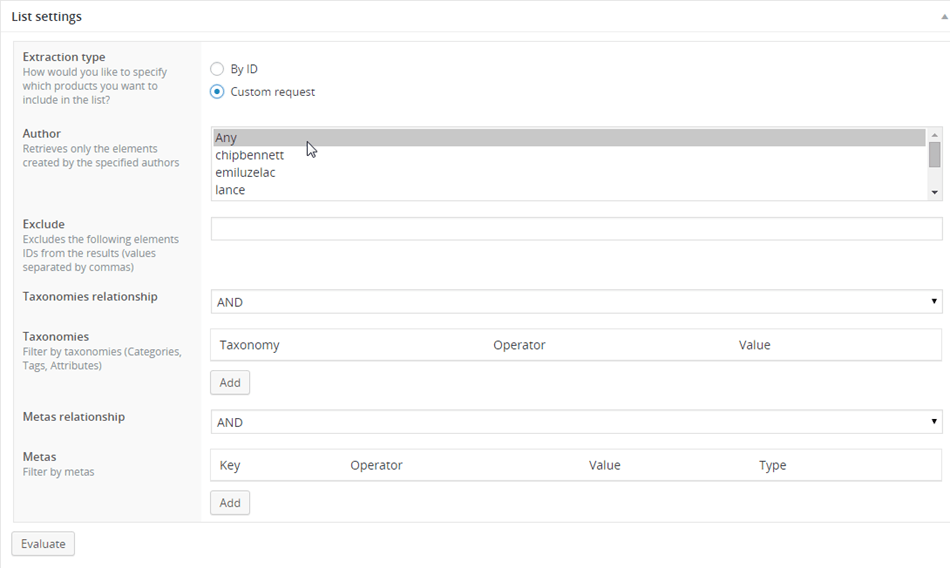950x568 pixels.
Task: Click the Author list scroll down arrow
Action: coord(934,192)
